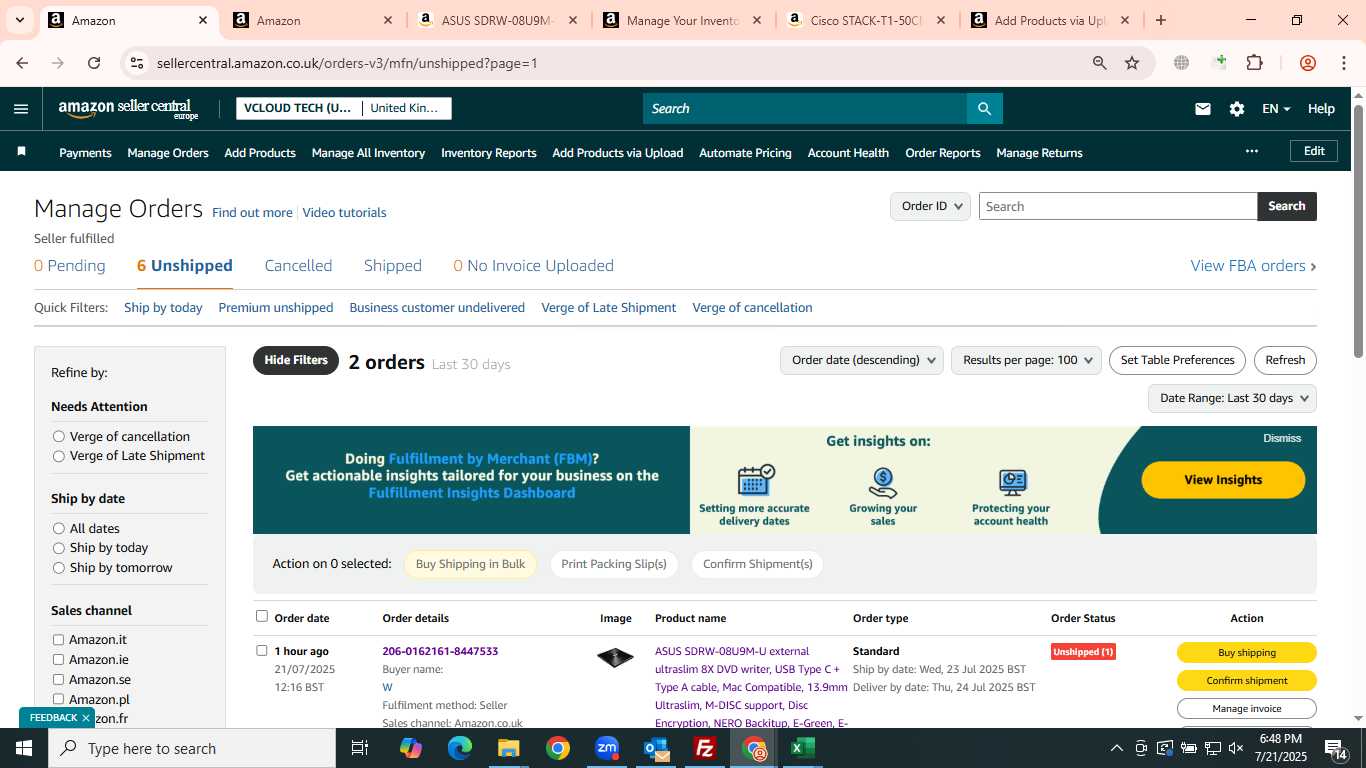Open order link 206-0162161-8447533
The height and width of the screenshot is (768, 1366).
coord(440,651)
